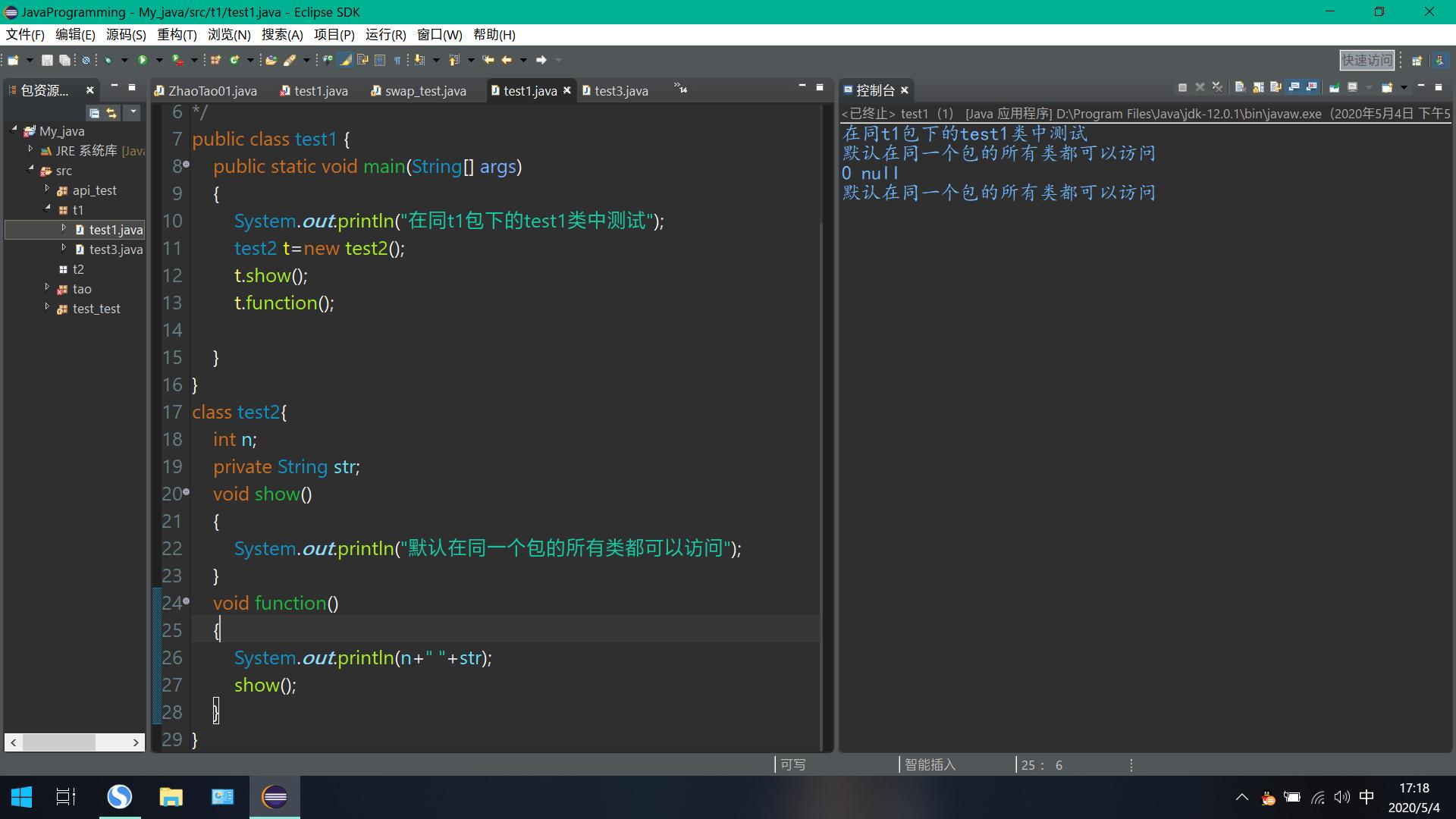Collapse main method fold marker line 8
The height and width of the screenshot is (819, 1456).
coord(186,165)
